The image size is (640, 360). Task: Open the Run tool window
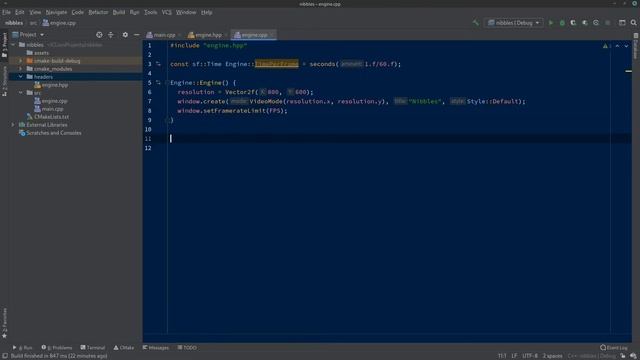(22, 348)
